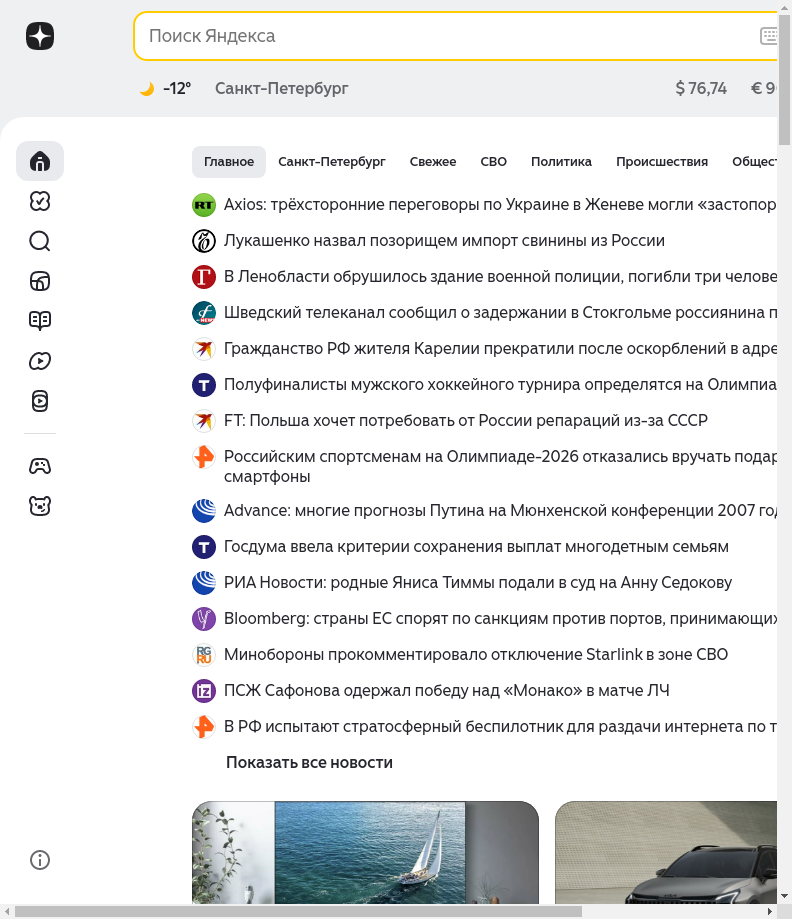Click the Санкт-Петербург city link near weather
The width and height of the screenshot is (792, 919).
point(281,89)
